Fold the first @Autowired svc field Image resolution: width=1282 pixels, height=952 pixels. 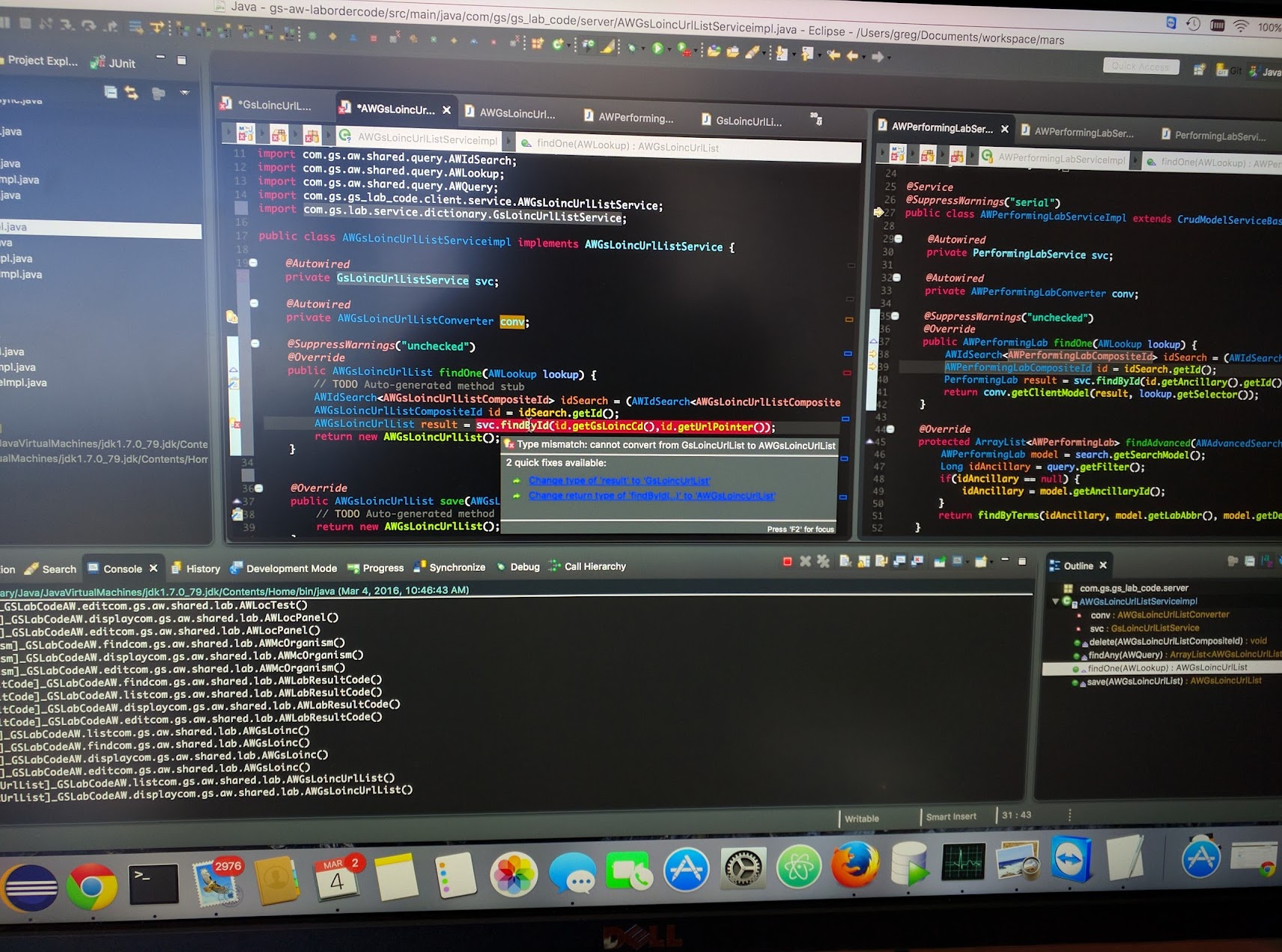click(x=253, y=263)
